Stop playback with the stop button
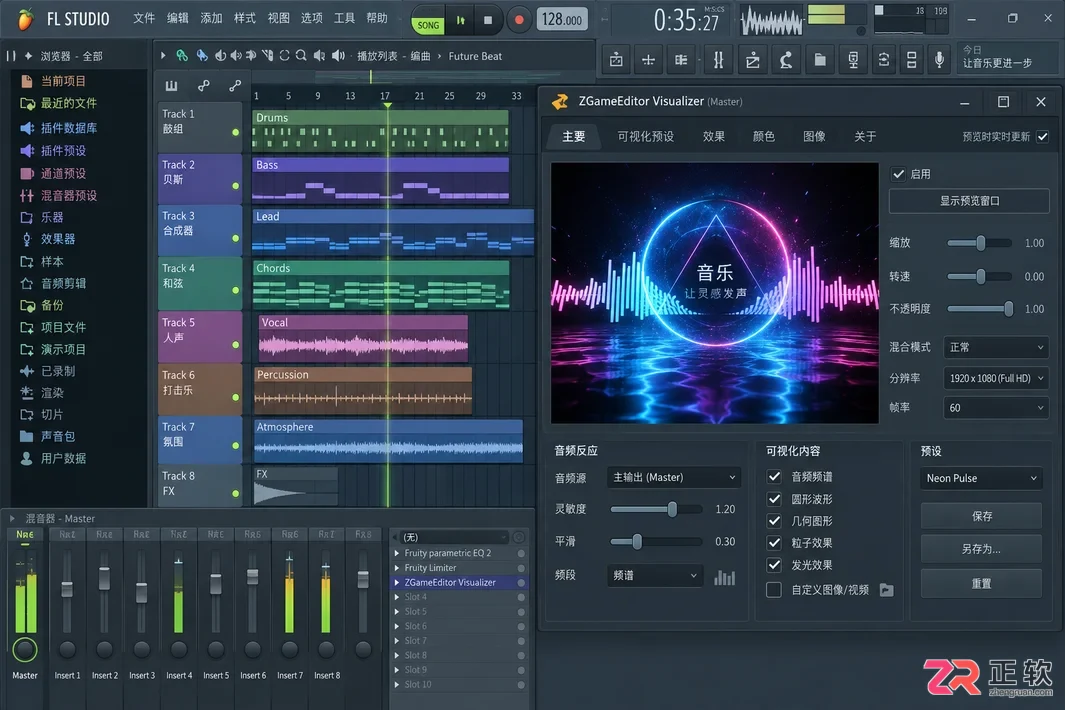 point(488,20)
